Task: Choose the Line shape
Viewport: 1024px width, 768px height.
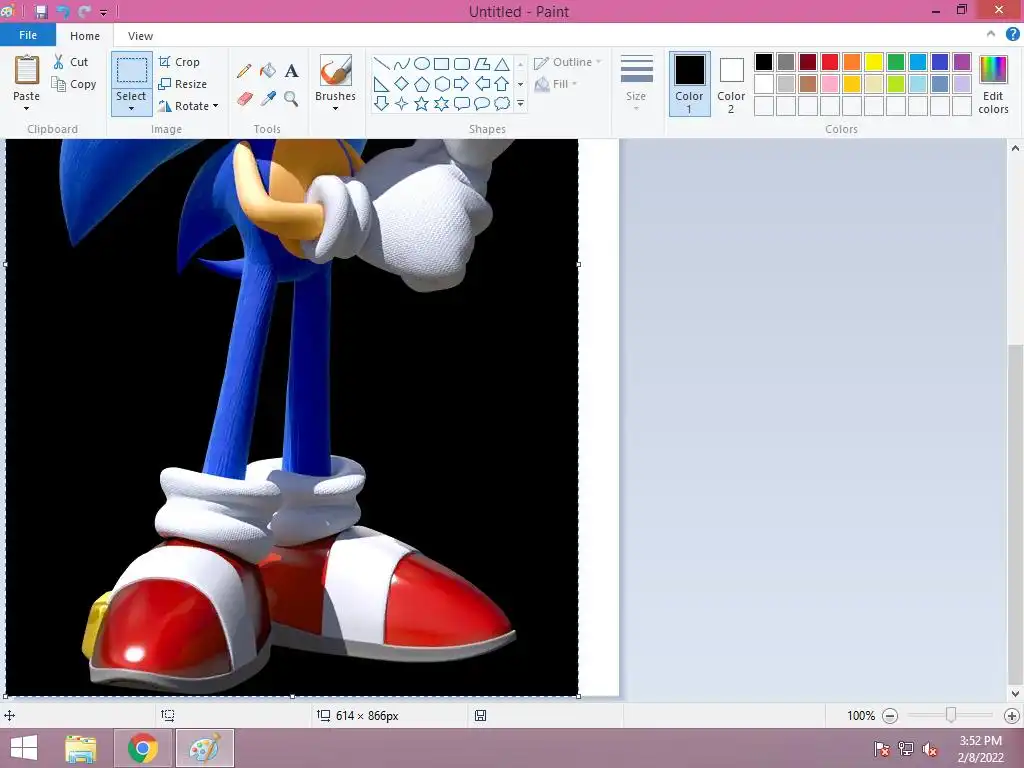Action: point(381,64)
